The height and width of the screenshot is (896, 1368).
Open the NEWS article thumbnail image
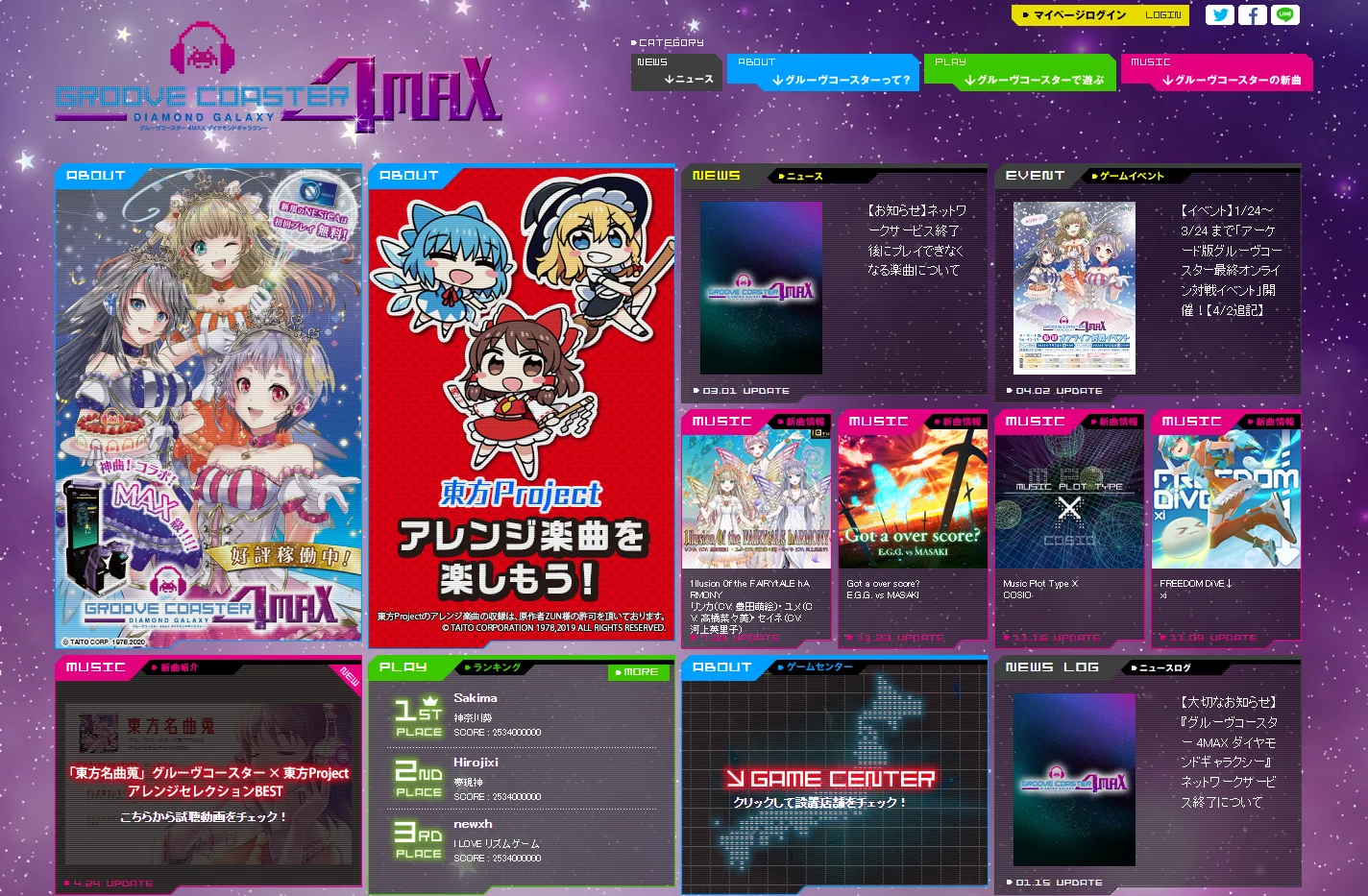click(761, 288)
